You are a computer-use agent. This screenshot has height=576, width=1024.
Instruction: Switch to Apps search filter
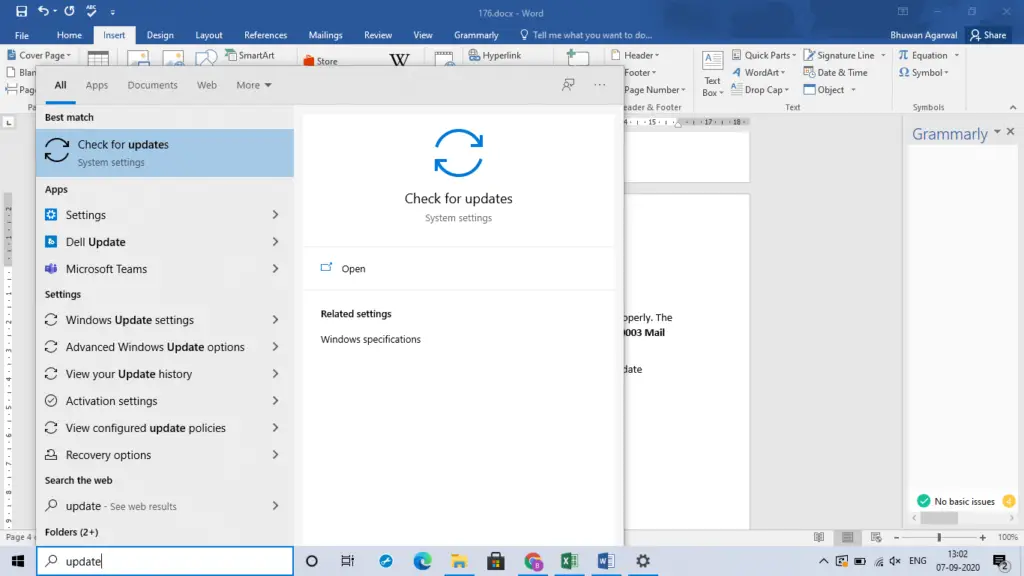[x=97, y=85]
